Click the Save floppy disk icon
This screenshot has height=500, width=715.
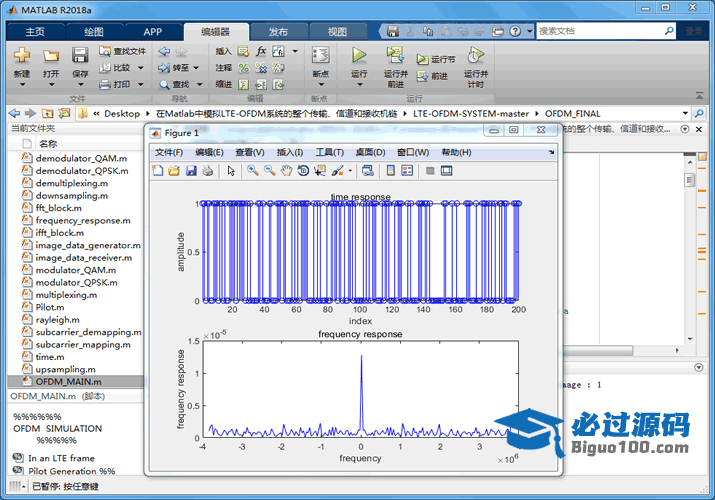[x=80, y=55]
